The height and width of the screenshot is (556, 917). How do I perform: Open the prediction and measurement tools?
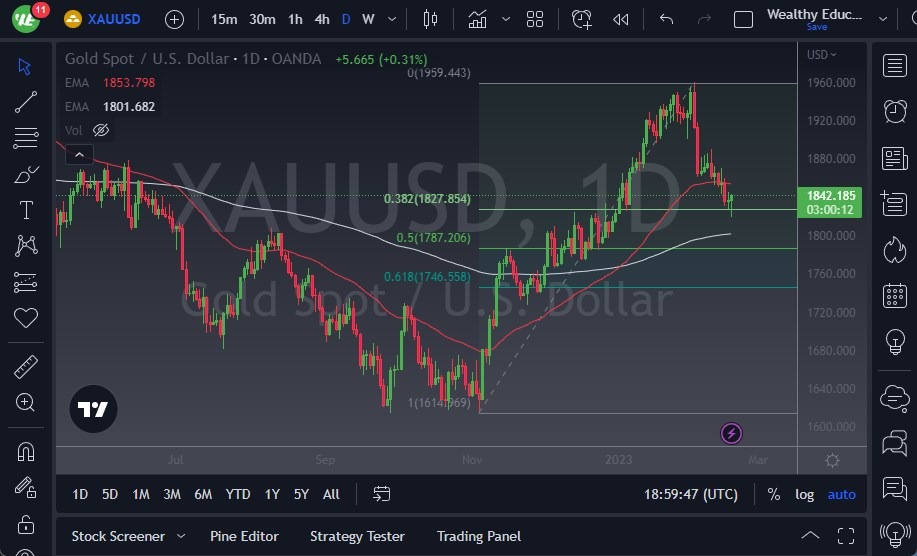coord(26,282)
